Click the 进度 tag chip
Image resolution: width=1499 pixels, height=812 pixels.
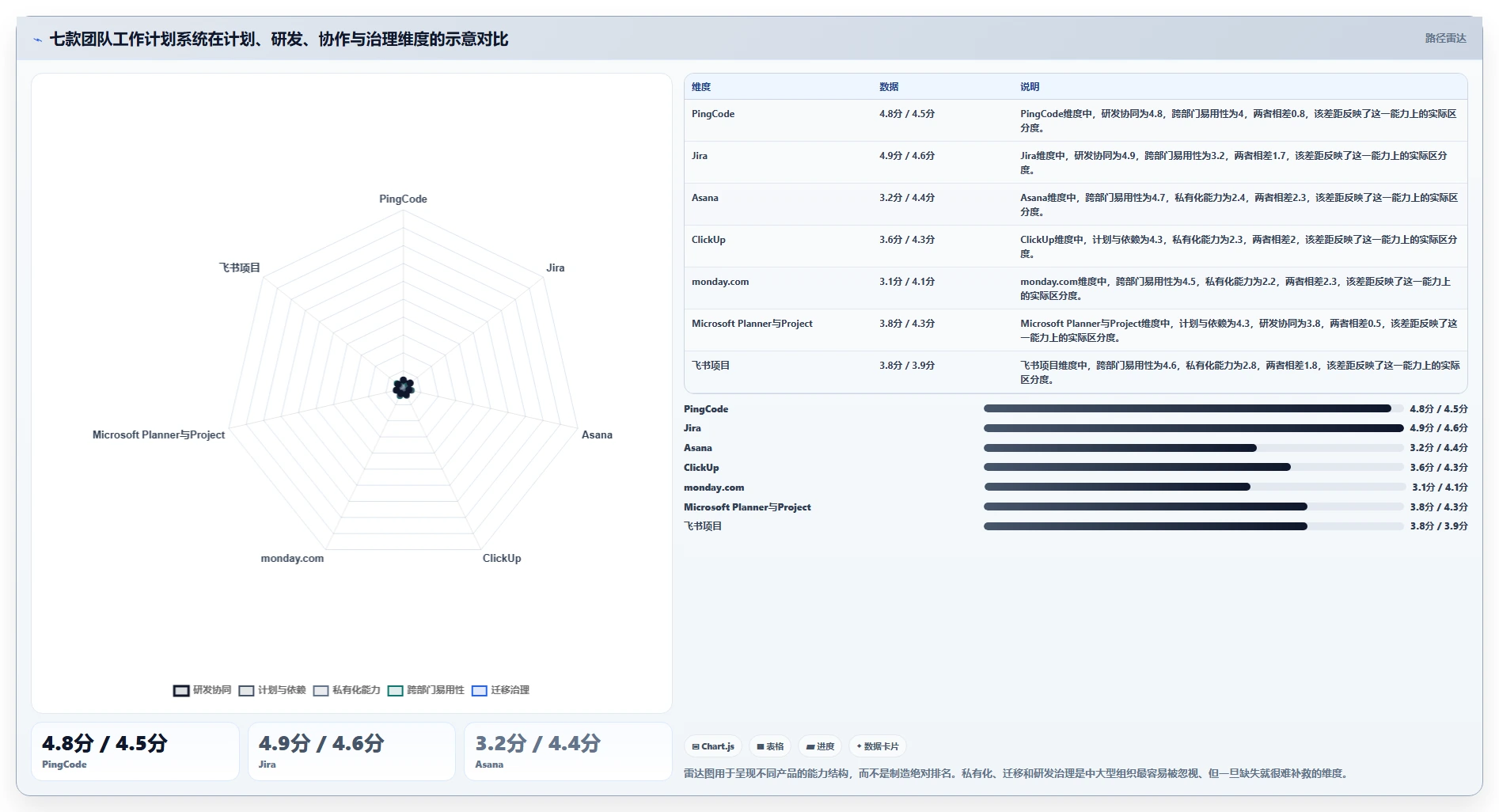click(x=820, y=746)
